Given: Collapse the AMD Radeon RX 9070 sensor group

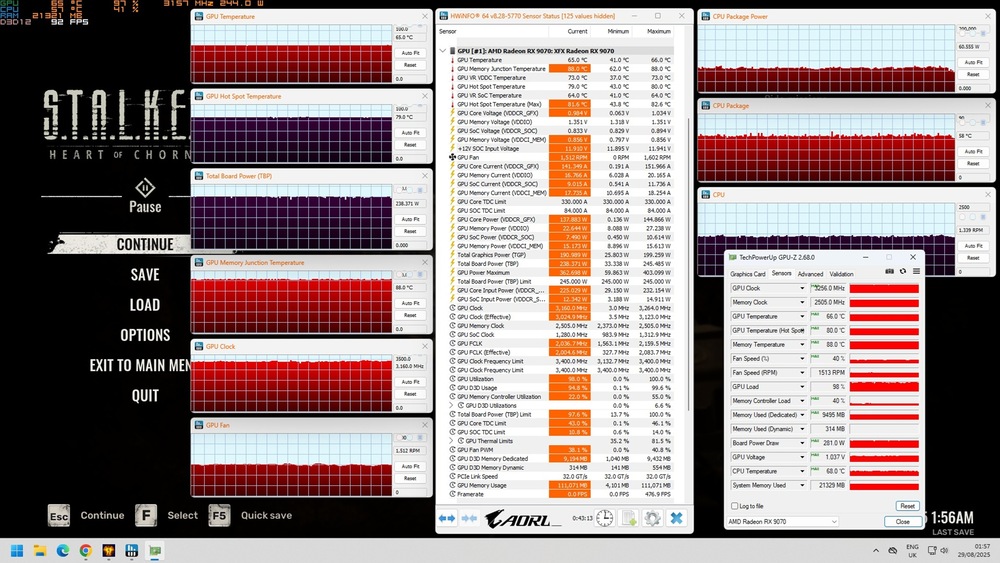Looking at the screenshot, I should coord(443,50).
